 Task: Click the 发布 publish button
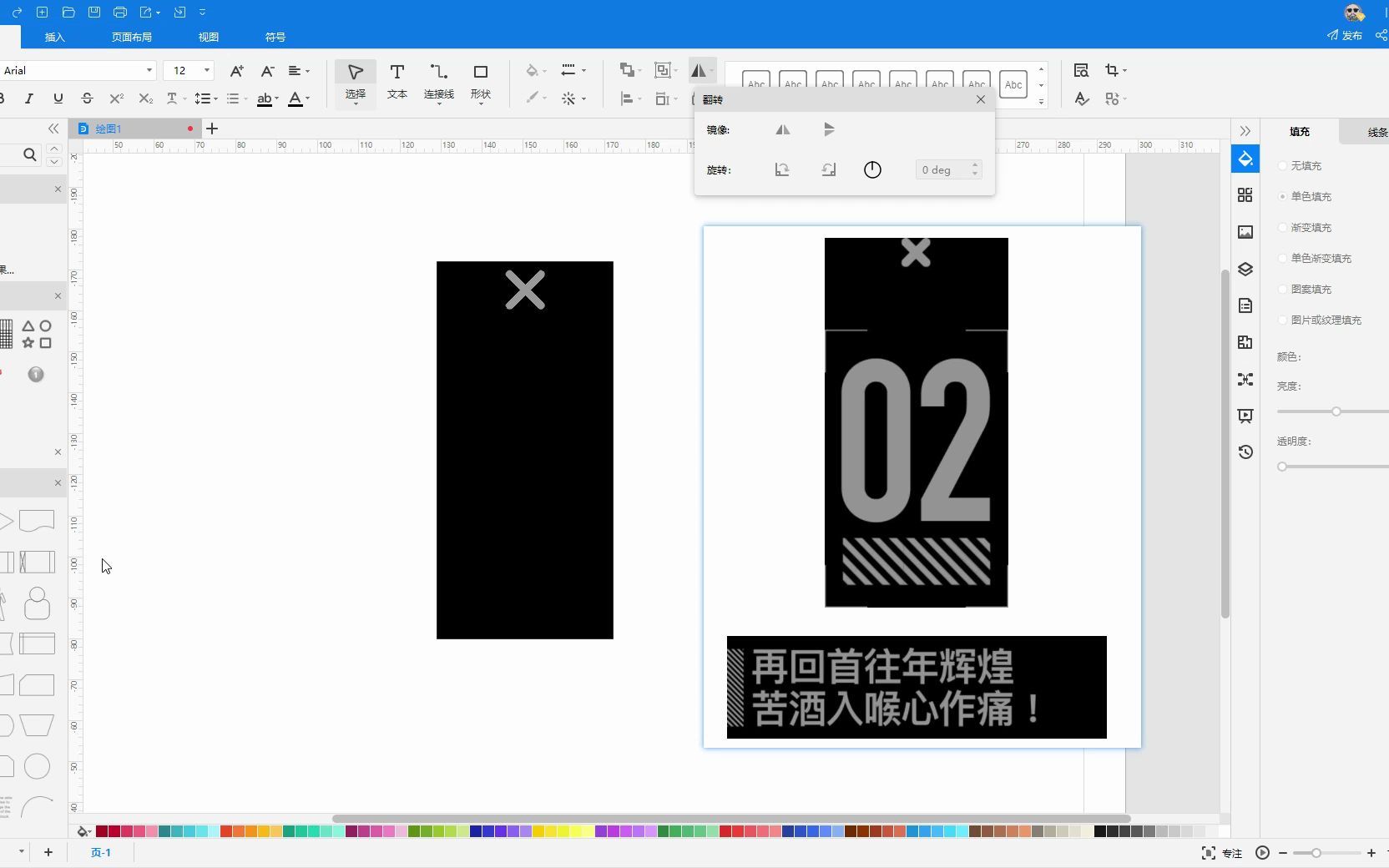[1347, 36]
